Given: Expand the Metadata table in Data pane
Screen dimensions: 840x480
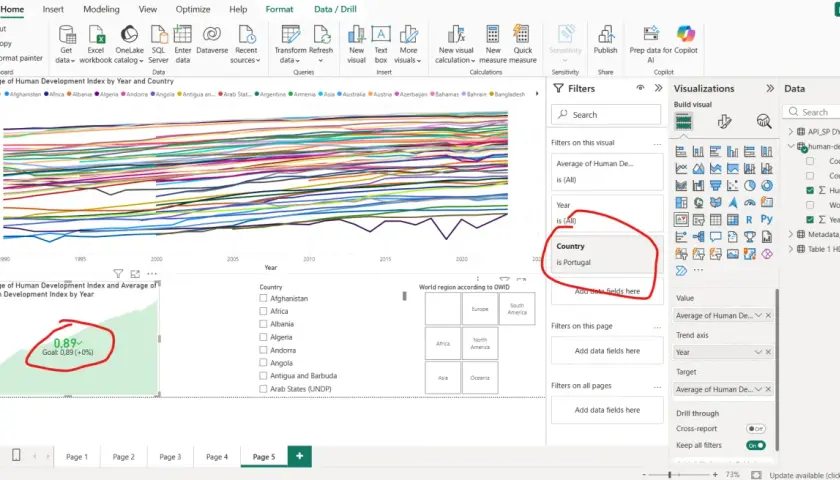Looking at the screenshot, I should 791,234.
